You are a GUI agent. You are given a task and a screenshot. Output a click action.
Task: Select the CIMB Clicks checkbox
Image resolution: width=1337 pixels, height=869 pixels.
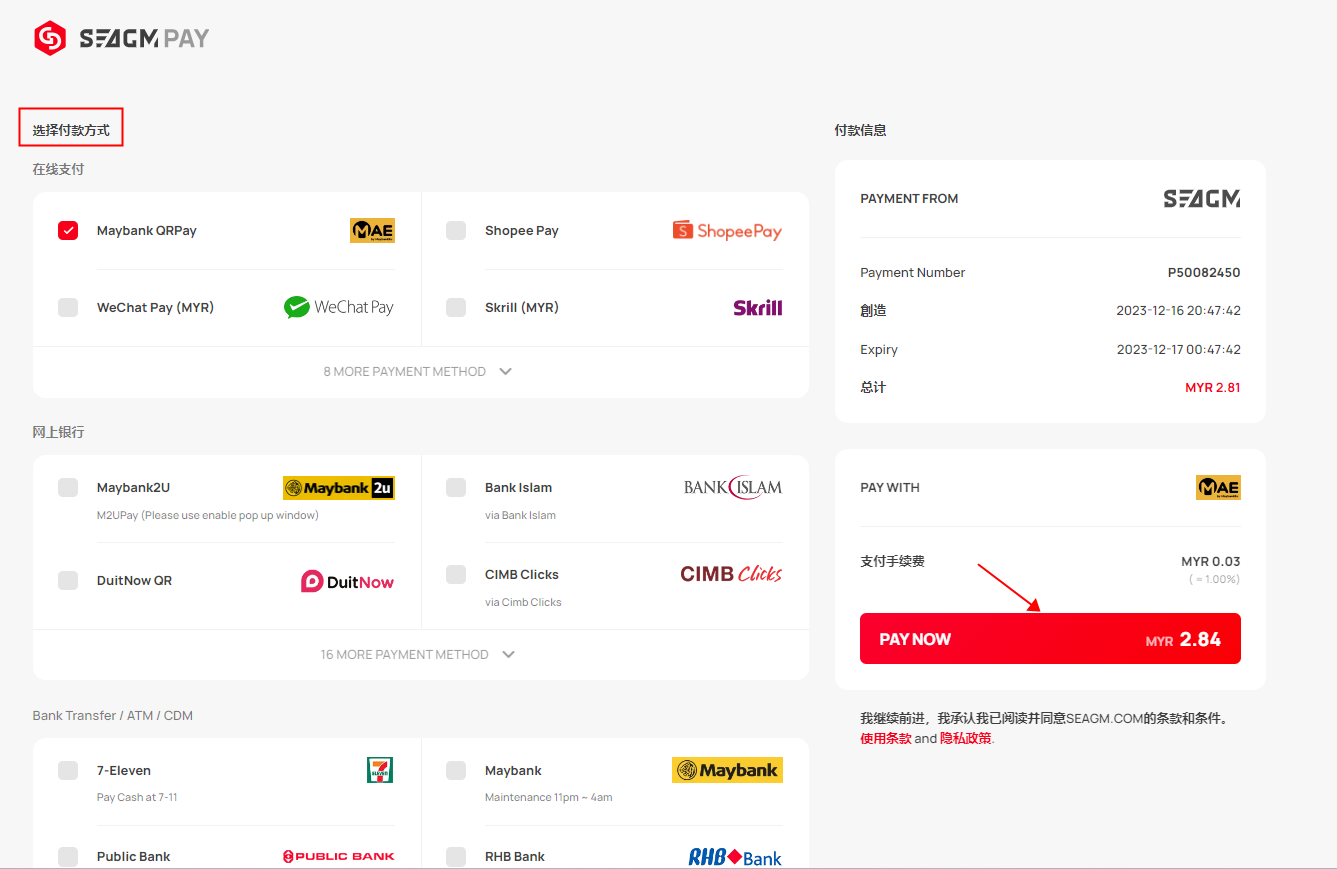pyautogui.click(x=456, y=575)
